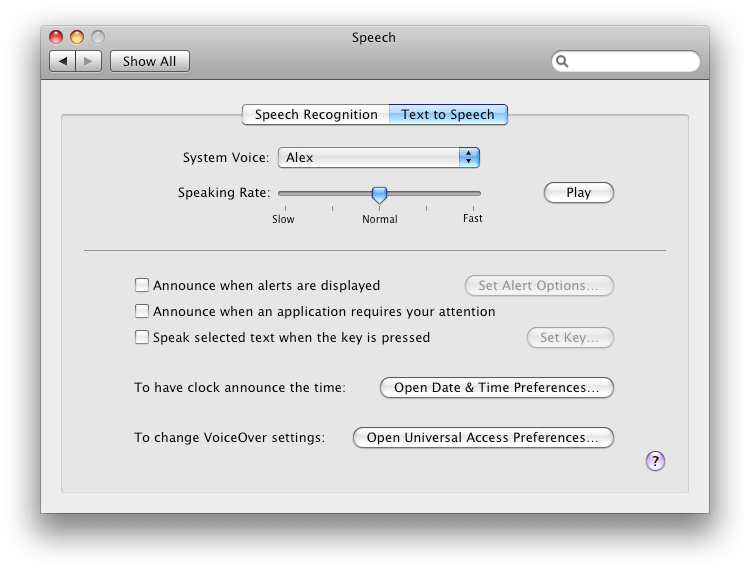This screenshot has width=750, height=569.
Task: Zoom the window using green button
Action: pyautogui.click(x=97, y=38)
